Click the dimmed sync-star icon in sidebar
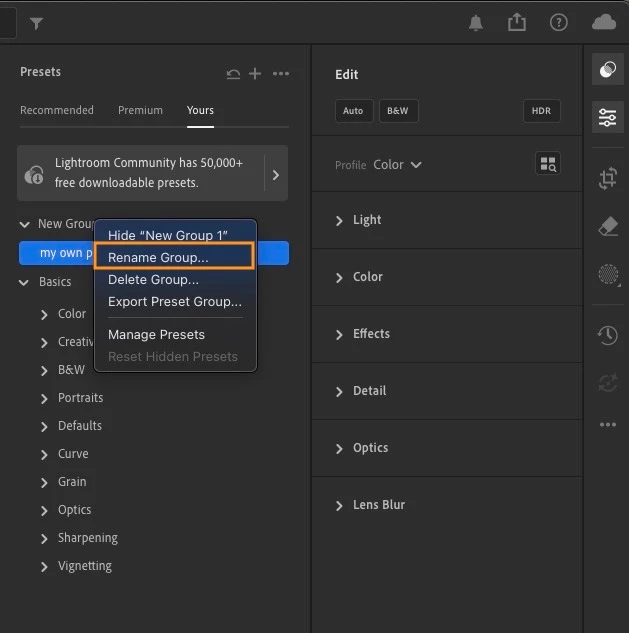This screenshot has width=629, height=633. 608,383
